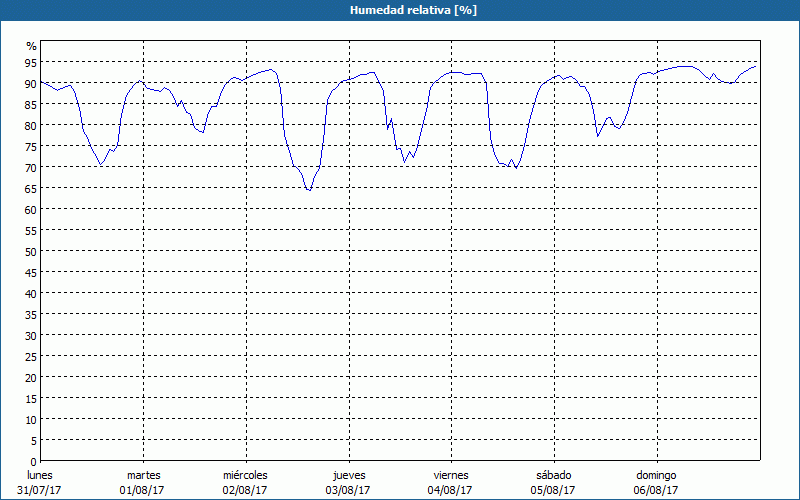The width and height of the screenshot is (800, 500).
Task: Select the "lunes" day label
Action: tap(40, 475)
